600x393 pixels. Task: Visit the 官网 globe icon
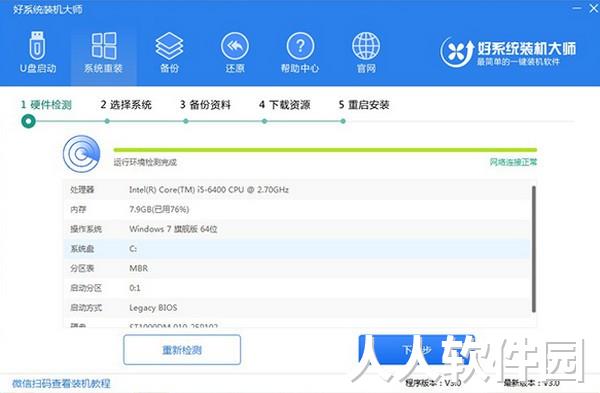(366, 52)
